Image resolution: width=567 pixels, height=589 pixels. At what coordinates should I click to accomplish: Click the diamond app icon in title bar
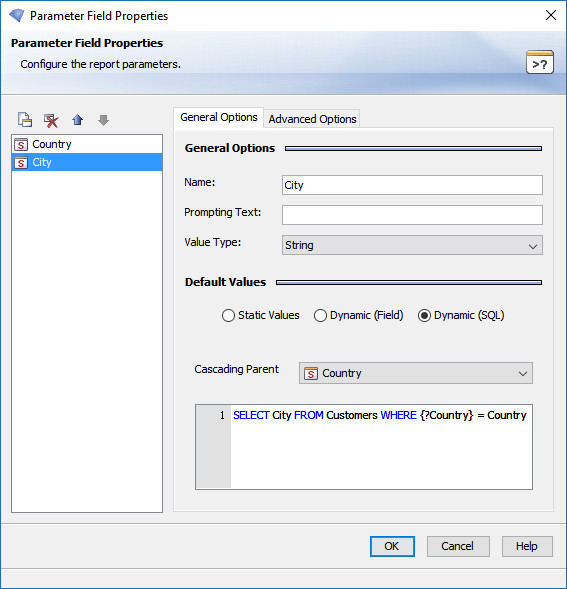click(17, 15)
